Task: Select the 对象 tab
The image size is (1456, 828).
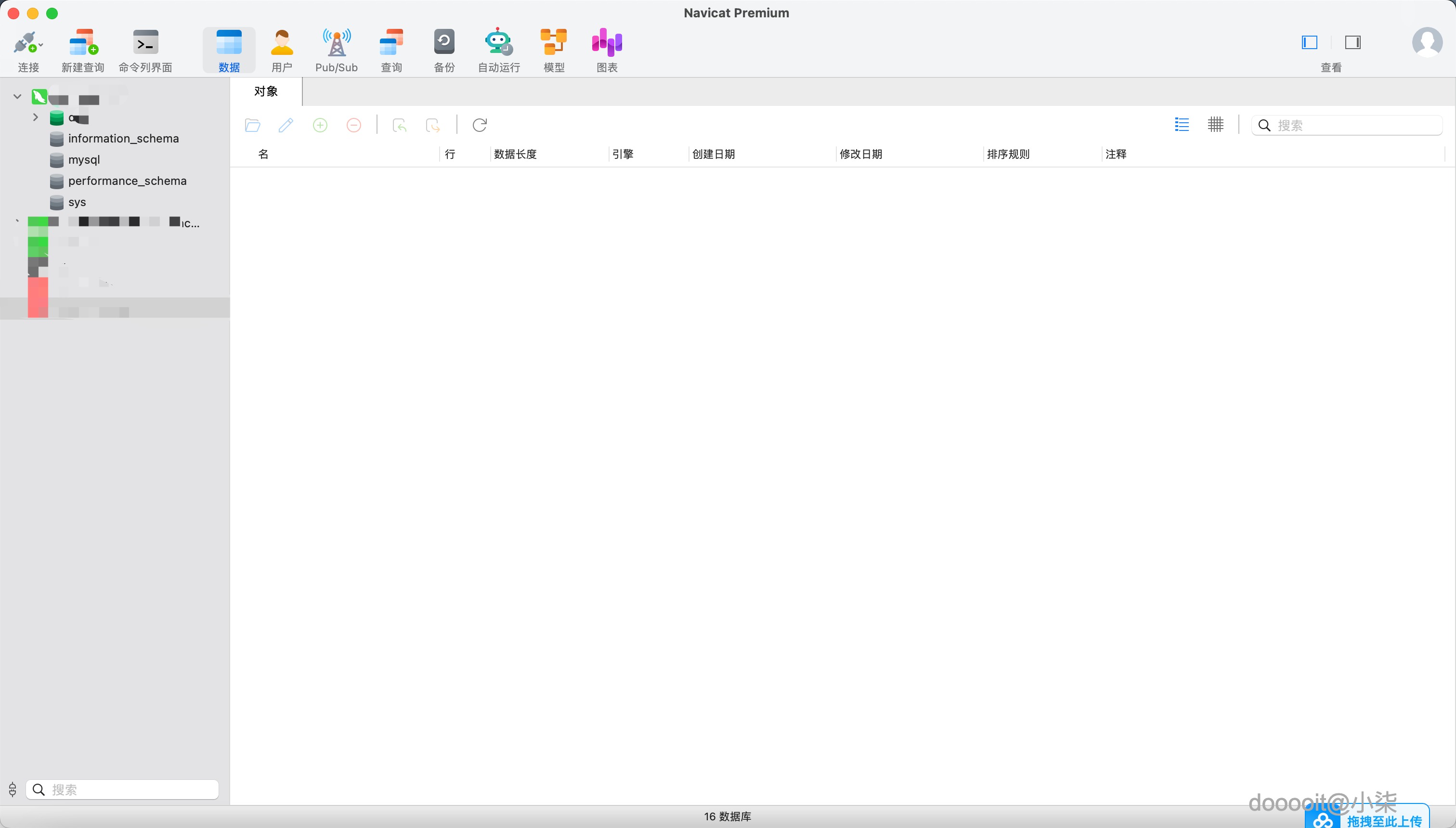Action: click(266, 91)
